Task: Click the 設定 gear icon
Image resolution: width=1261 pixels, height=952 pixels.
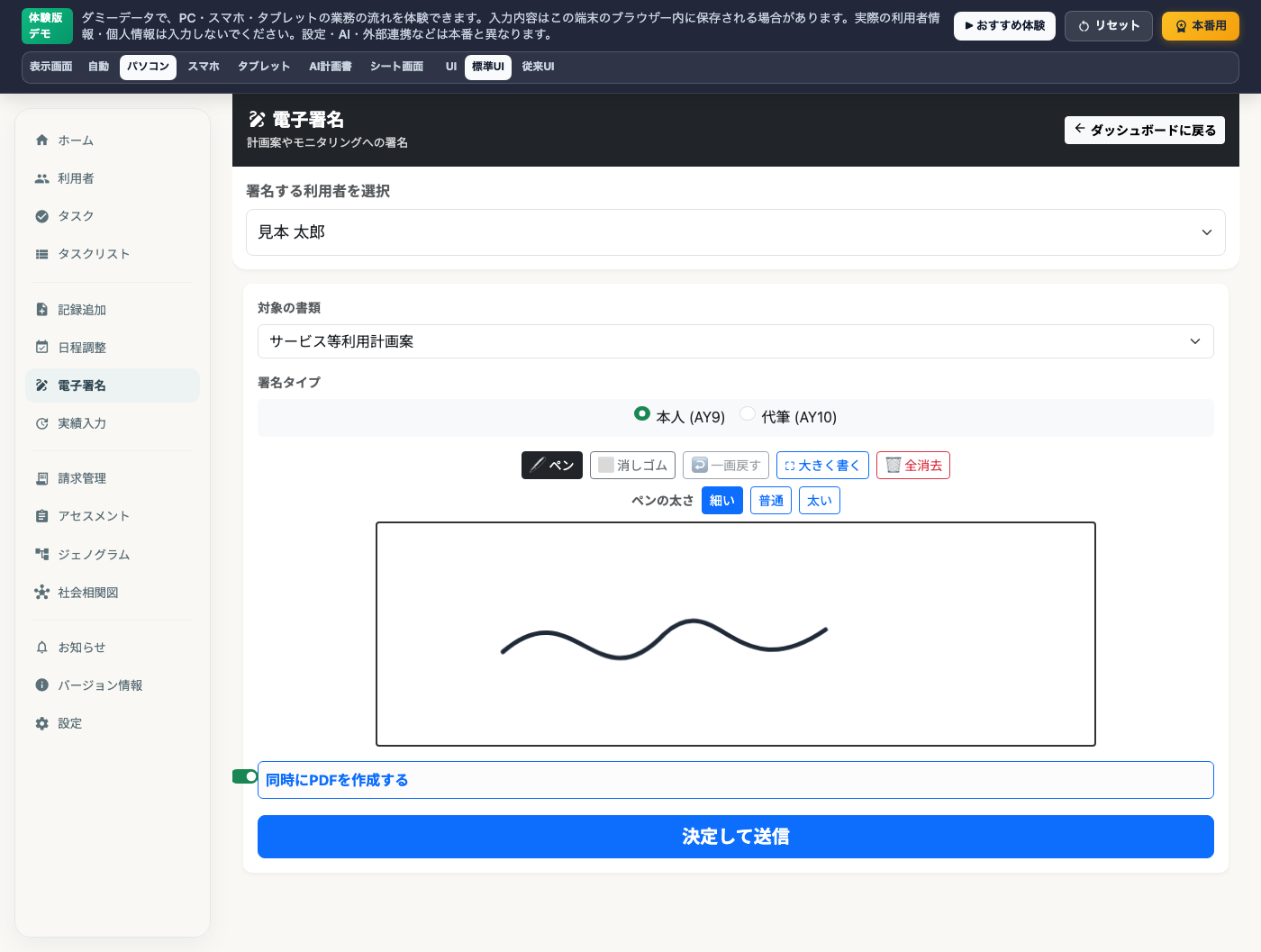Action: coord(41,723)
